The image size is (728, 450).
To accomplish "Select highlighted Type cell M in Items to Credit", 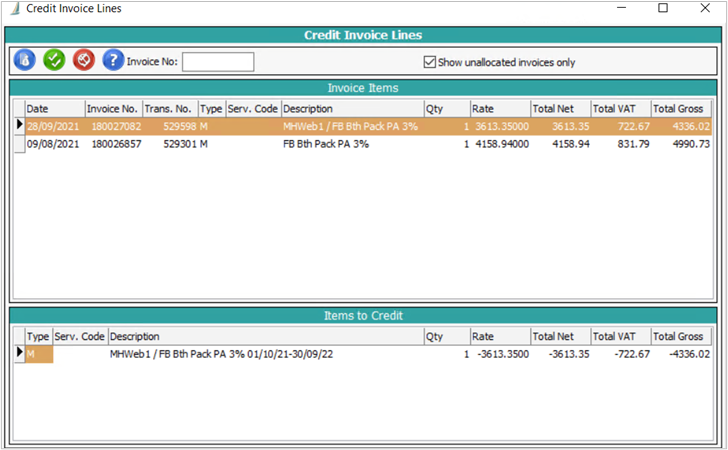I will (39, 354).
